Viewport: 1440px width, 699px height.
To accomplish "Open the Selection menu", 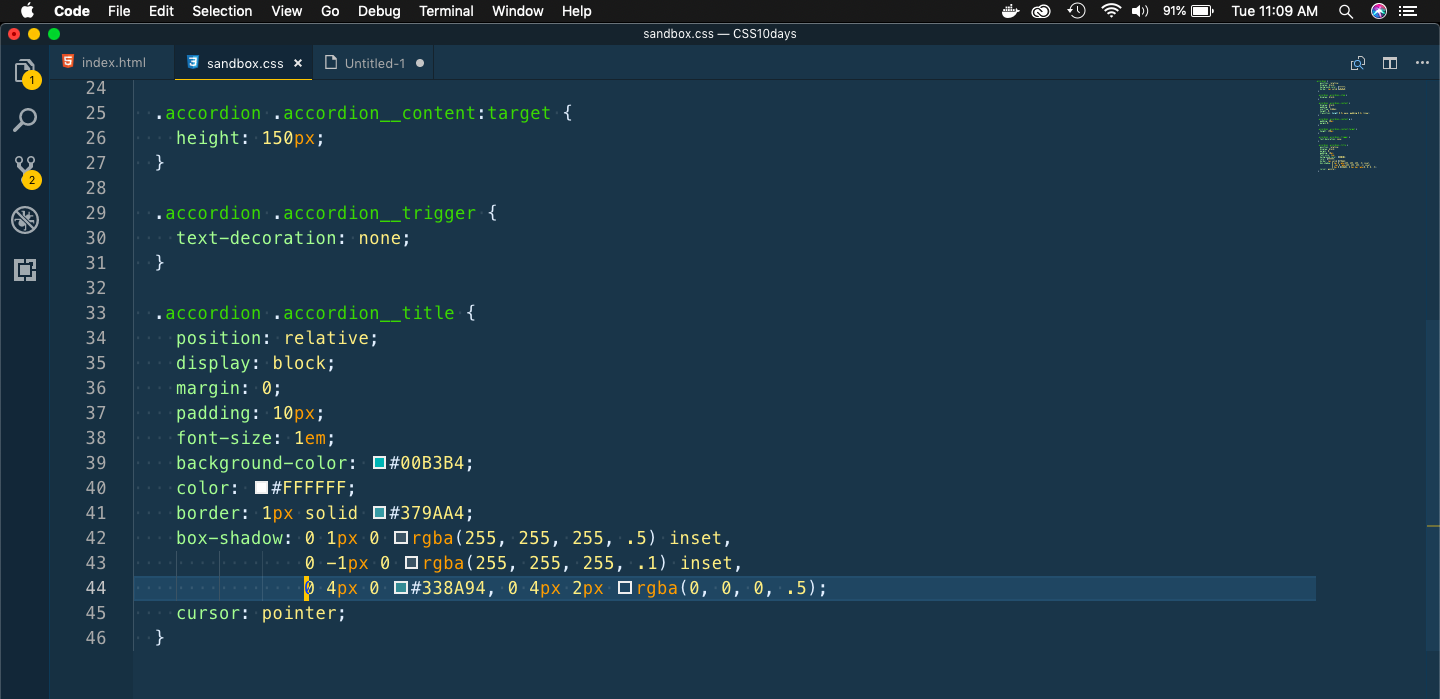I will 222,11.
